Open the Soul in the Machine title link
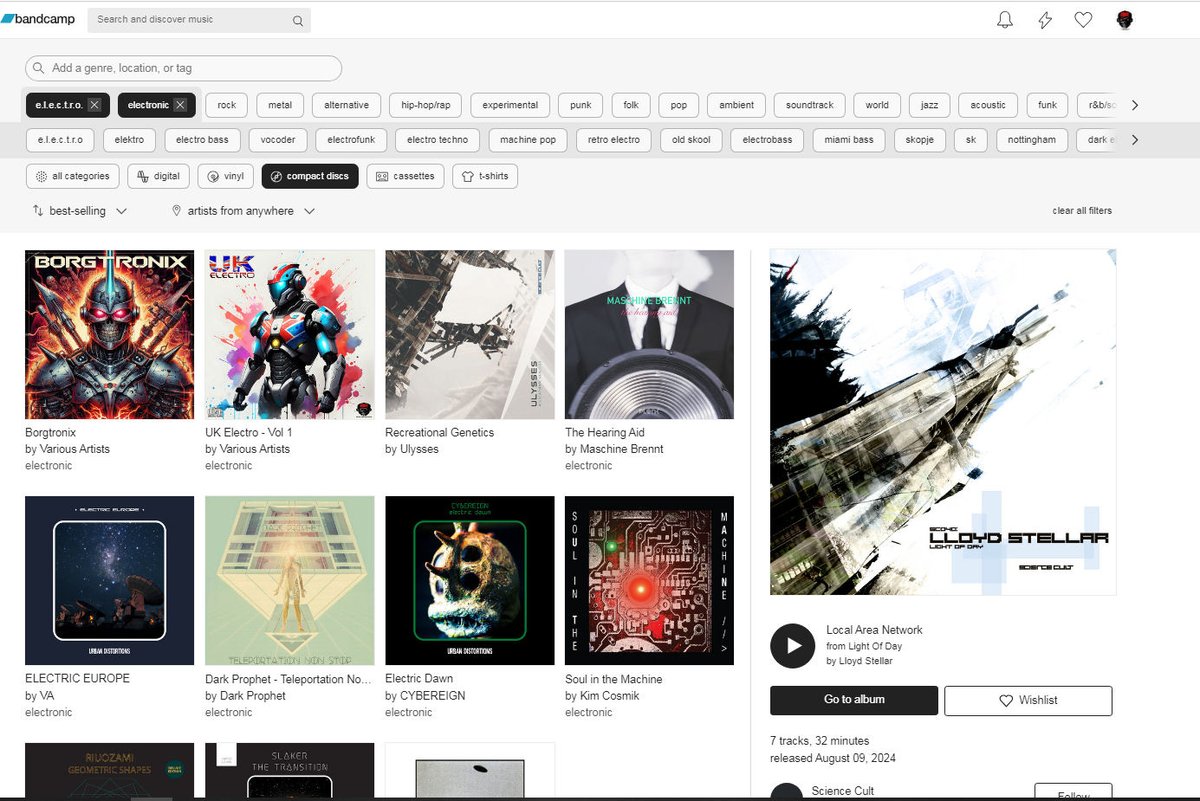Screen dimensions: 1200x801 pos(614,679)
